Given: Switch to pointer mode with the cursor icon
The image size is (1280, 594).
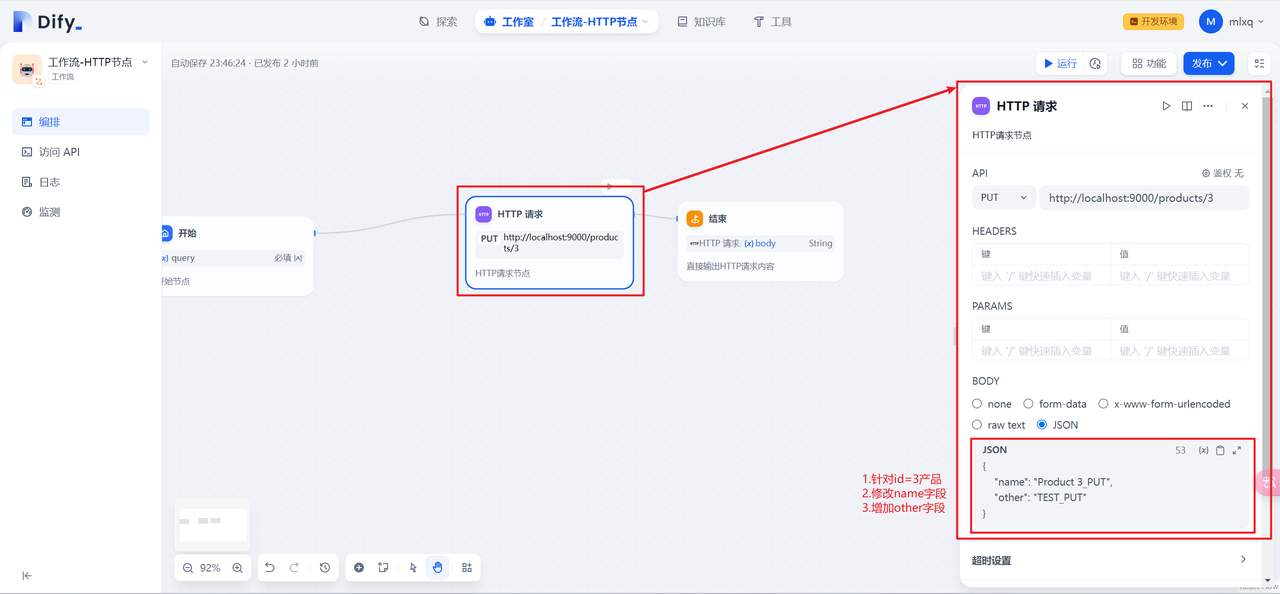Looking at the screenshot, I should [412, 567].
